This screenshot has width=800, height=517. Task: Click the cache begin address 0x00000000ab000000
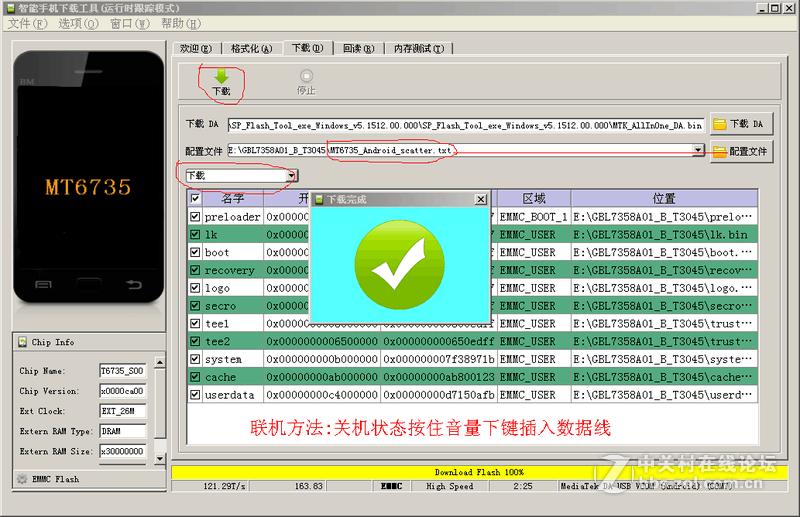(322, 377)
